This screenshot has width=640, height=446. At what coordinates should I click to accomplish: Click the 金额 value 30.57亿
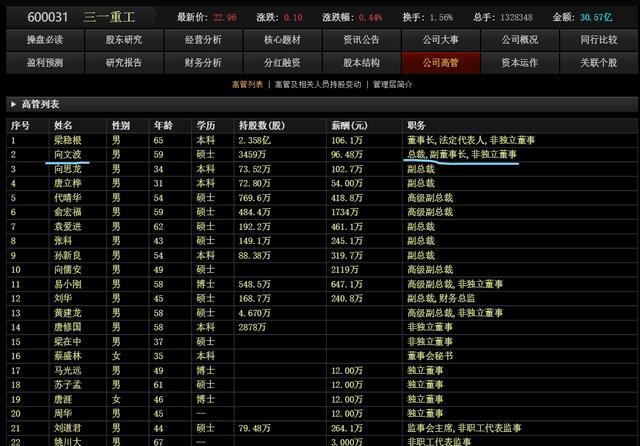tap(596, 18)
